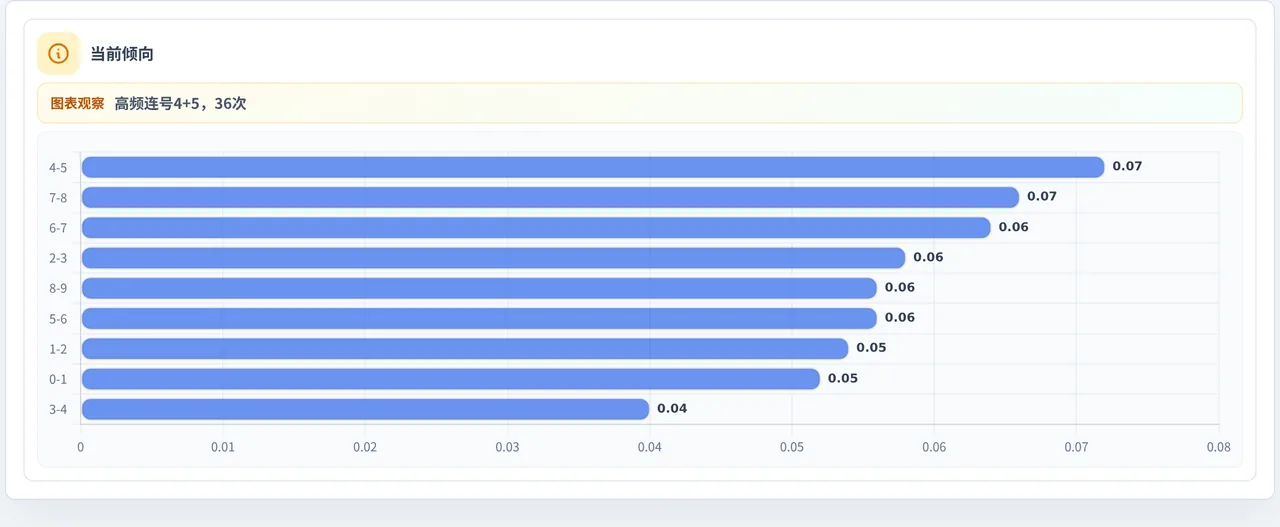Select the 2-3 bar in the chart
This screenshot has width=1280, height=527.
point(493,258)
